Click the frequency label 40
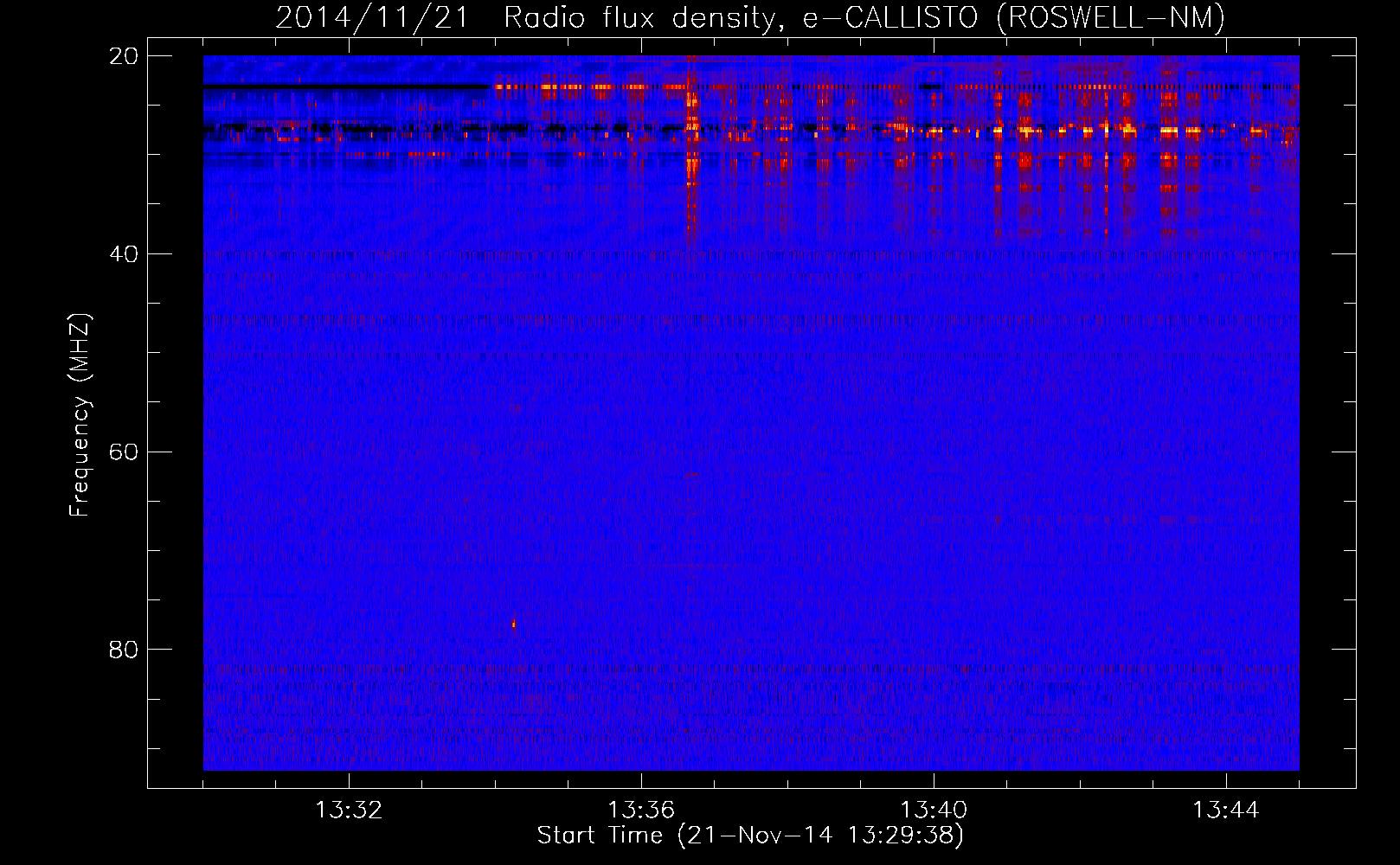This screenshot has width=1400, height=865. pyautogui.click(x=124, y=254)
